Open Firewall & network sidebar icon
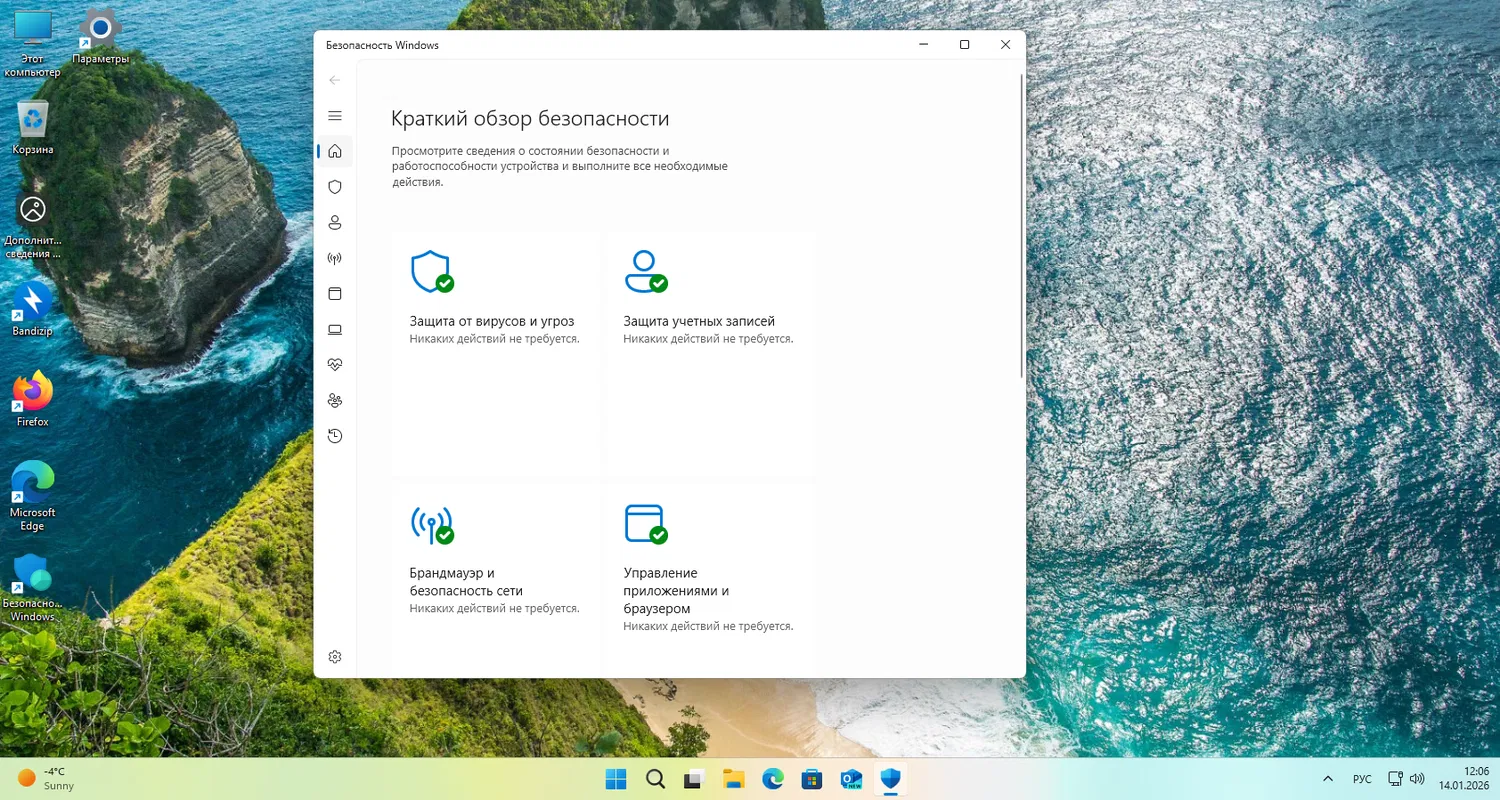Image resolution: width=1500 pixels, height=800 pixels. [x=335, y=258]
